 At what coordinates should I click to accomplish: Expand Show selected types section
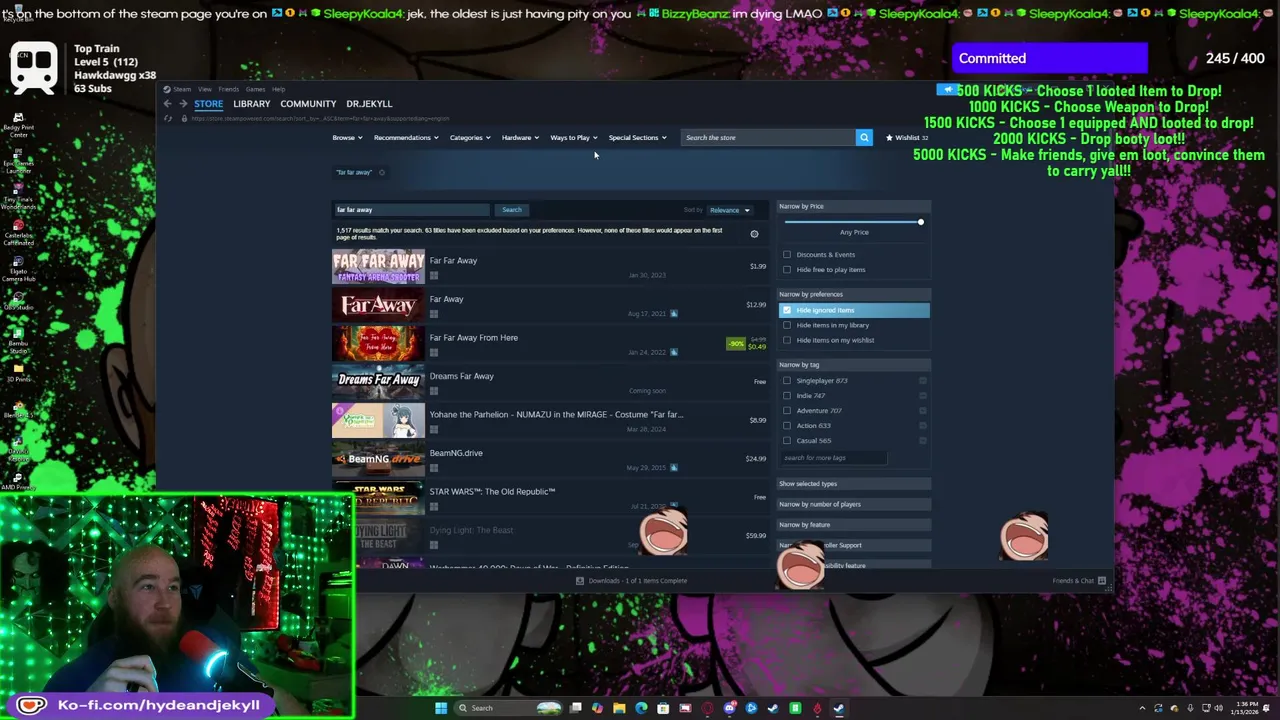pyautogui.click(x=854, y=484)
